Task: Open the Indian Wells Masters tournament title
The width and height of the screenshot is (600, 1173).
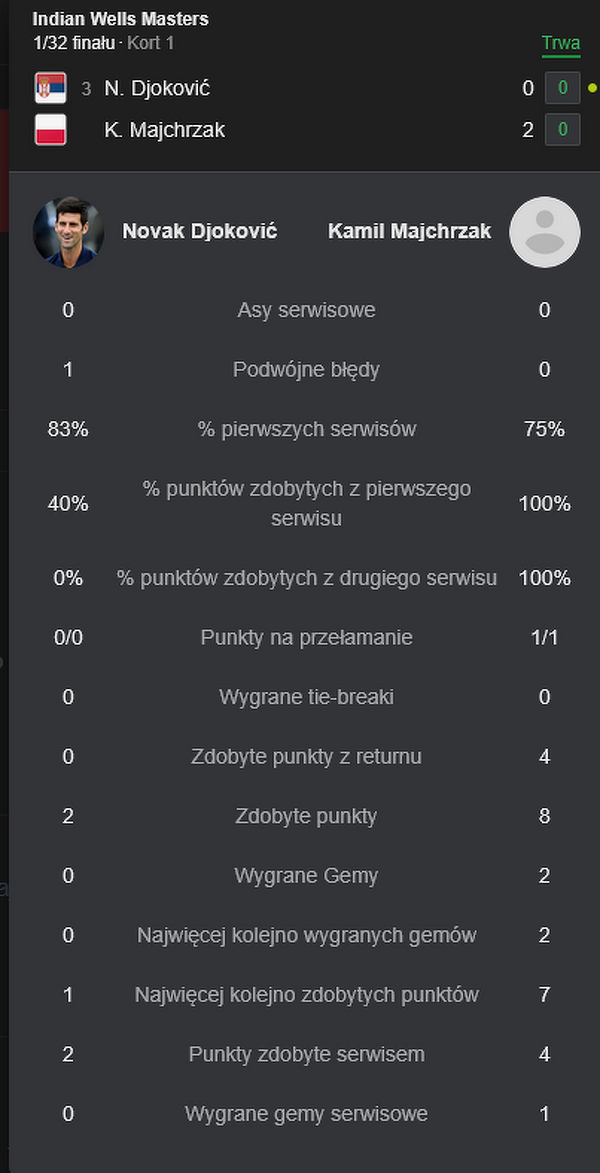Action: point(120,20)
